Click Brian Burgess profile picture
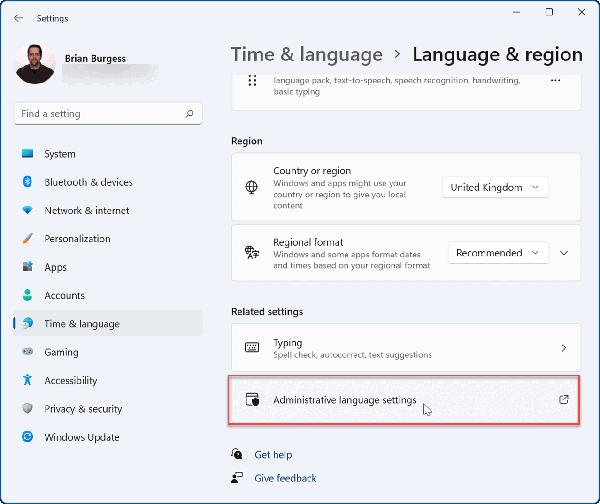The width and height of the screenshot is (600, 504). point(34,64)
